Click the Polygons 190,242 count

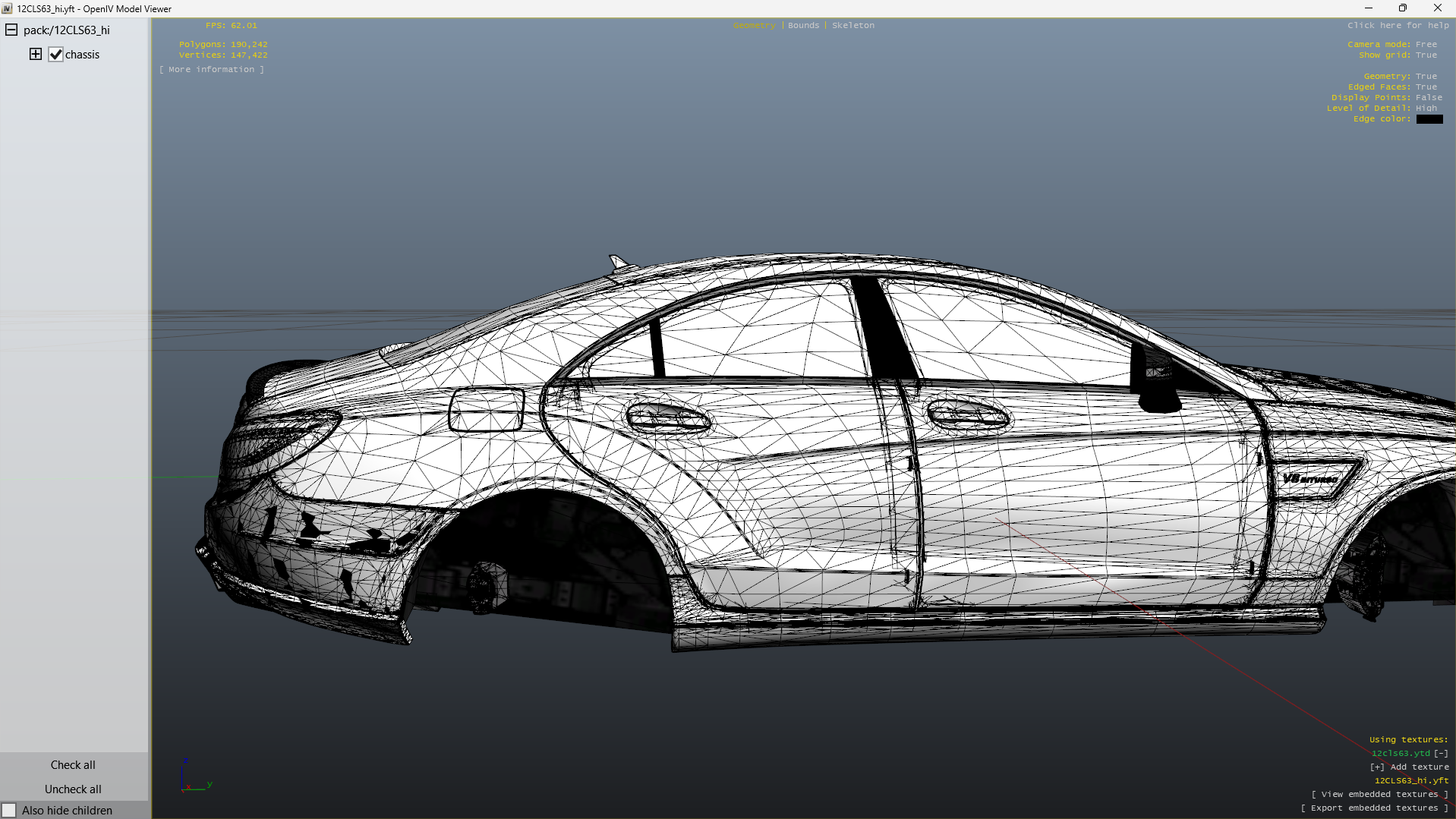[223, 45]
